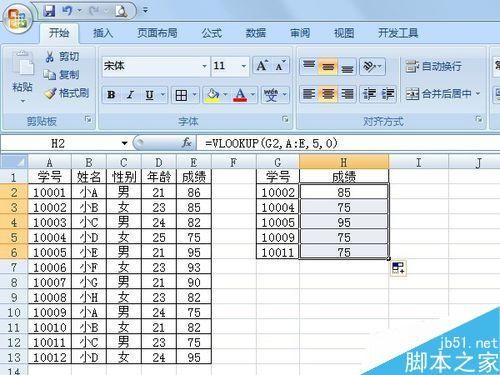Image resolution: width=500 pixels, height=375 pixels.
Task: Click the Select All corner button
Action: click(14, 162)
